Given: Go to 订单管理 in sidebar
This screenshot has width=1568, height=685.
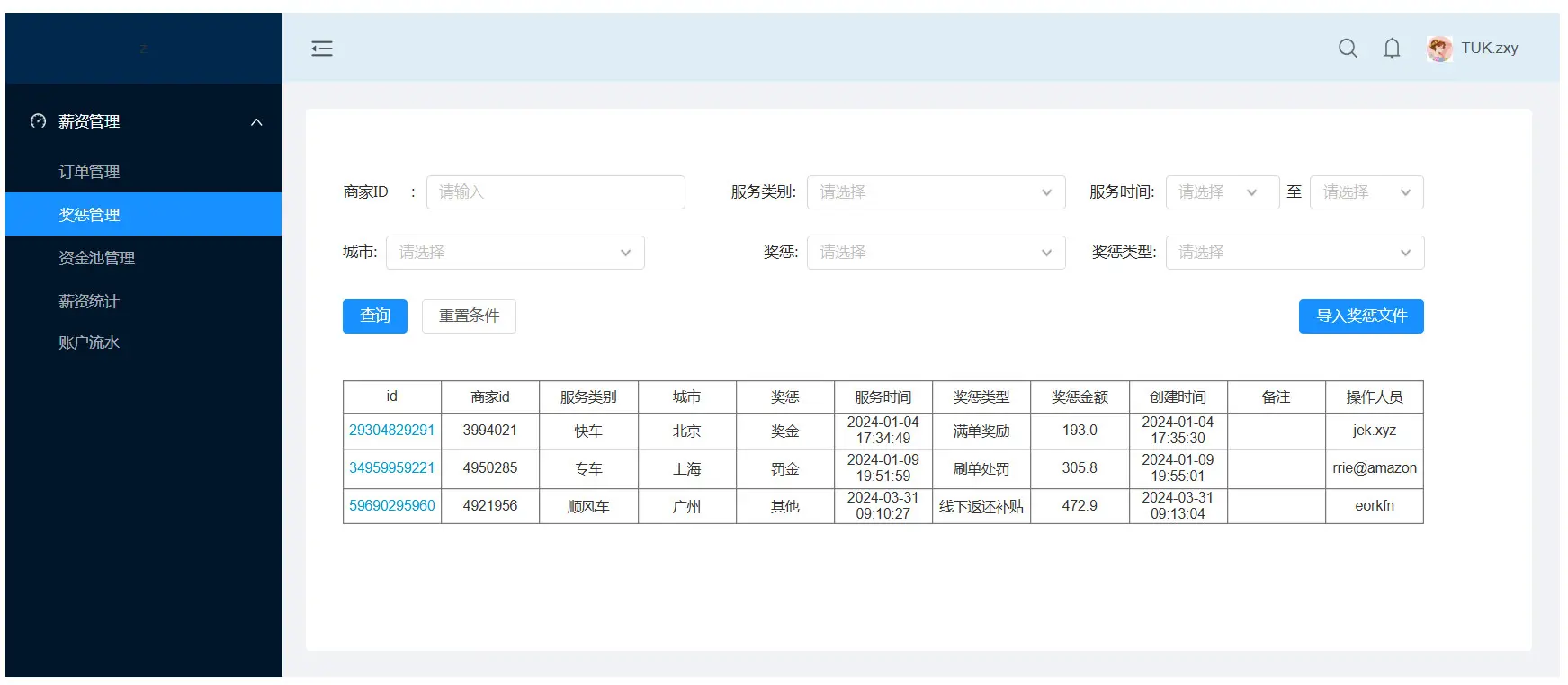Looking at the screenshot, I should click(89, 172).
